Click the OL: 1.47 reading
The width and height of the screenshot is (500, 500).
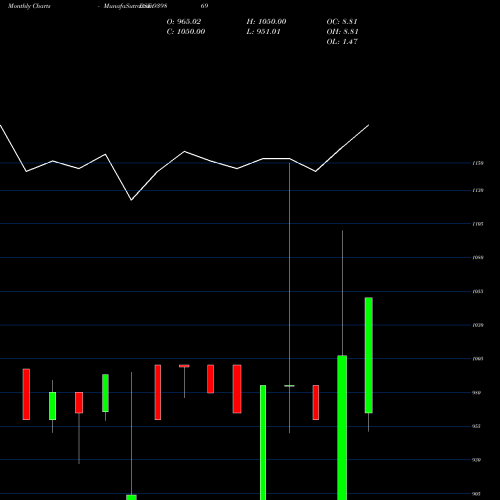342,42
